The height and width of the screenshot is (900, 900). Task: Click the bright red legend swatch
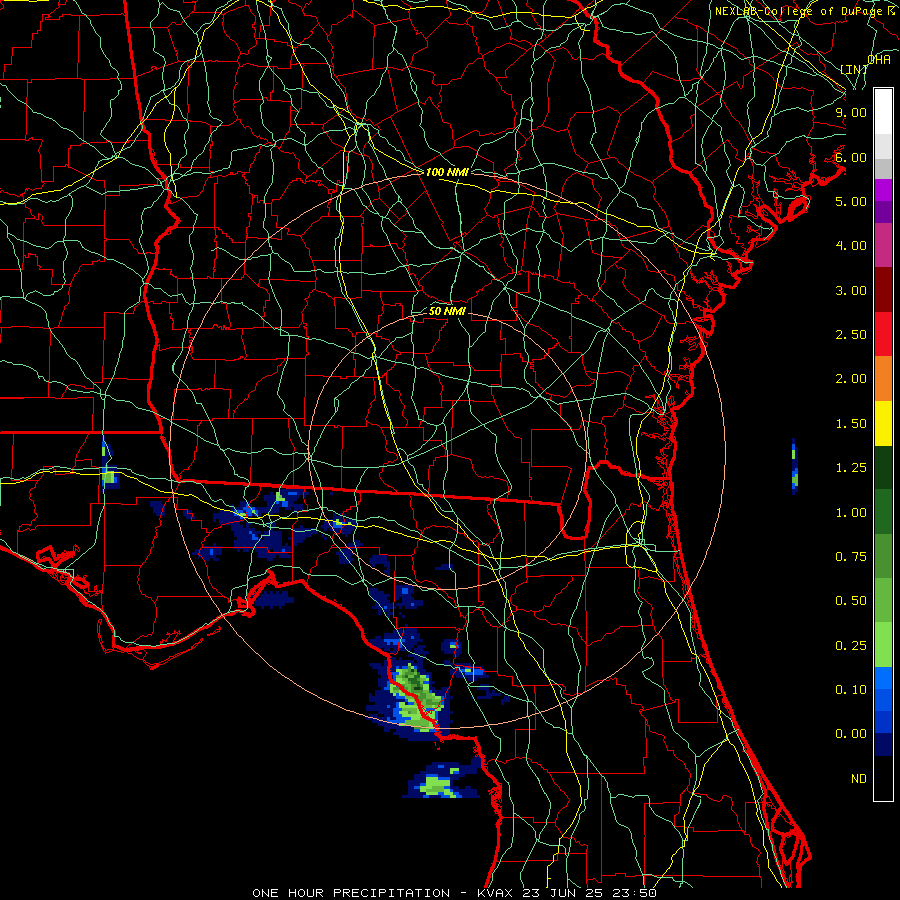coord(883,334)
